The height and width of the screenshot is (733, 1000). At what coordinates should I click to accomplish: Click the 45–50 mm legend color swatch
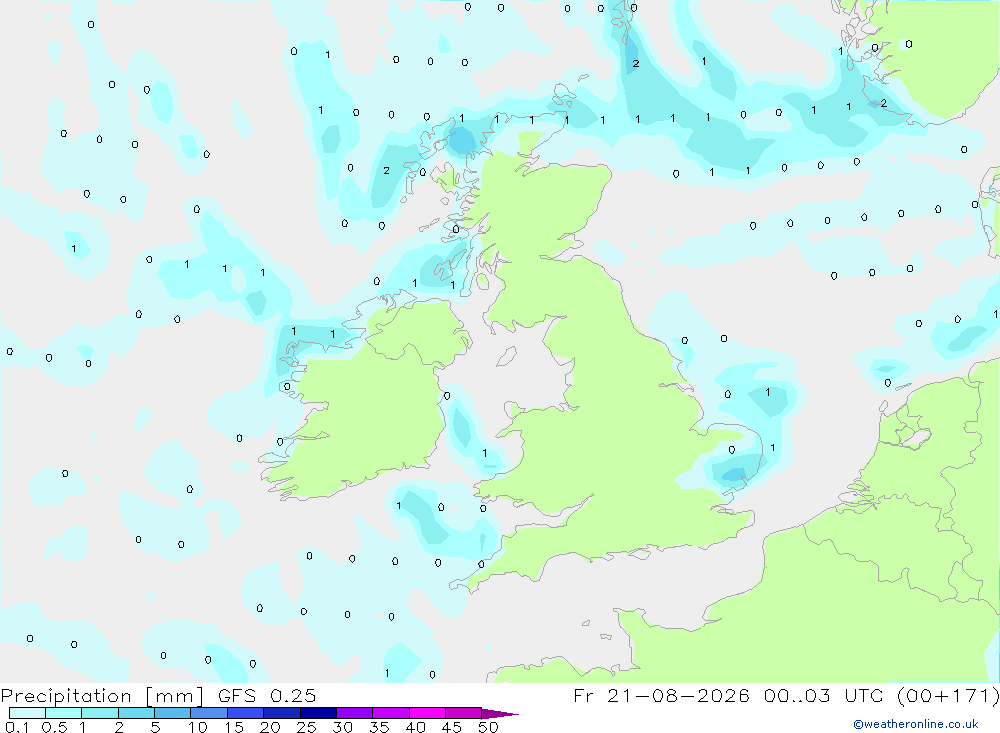463,713
